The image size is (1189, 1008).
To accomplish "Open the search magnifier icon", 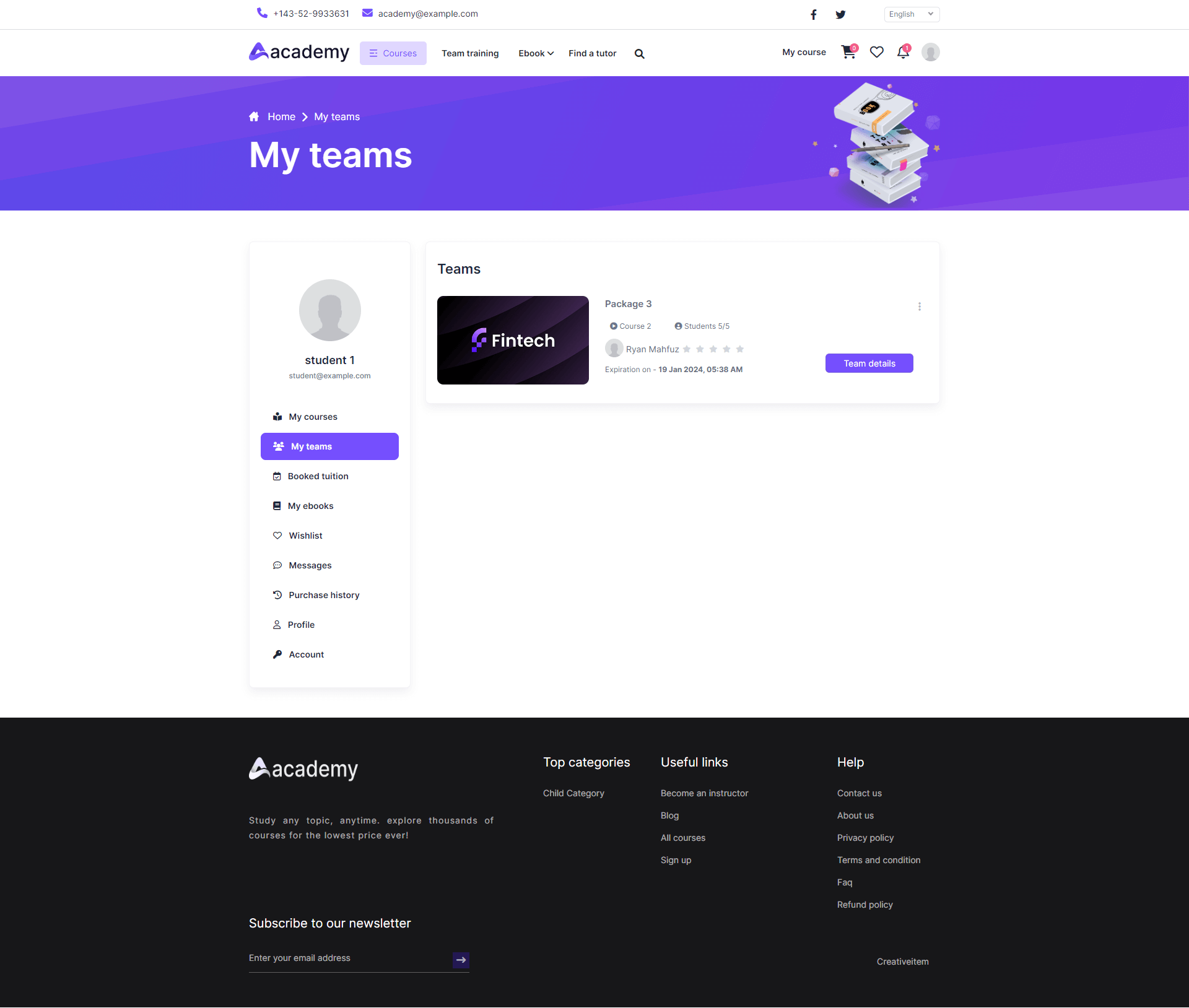I will [640, 54].
